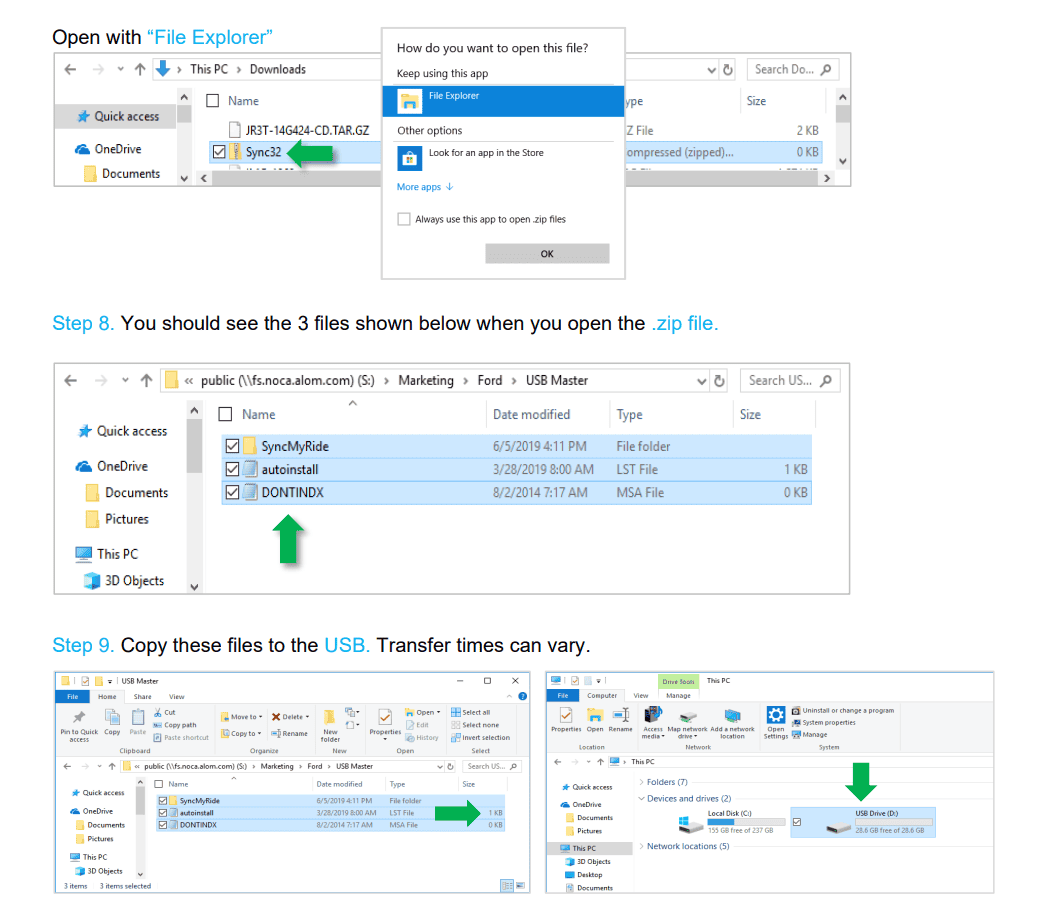This screenshot has height=924, width=1040.
Task: Switch to Manage tab under Drive Tools
Action: click(678, 696)
